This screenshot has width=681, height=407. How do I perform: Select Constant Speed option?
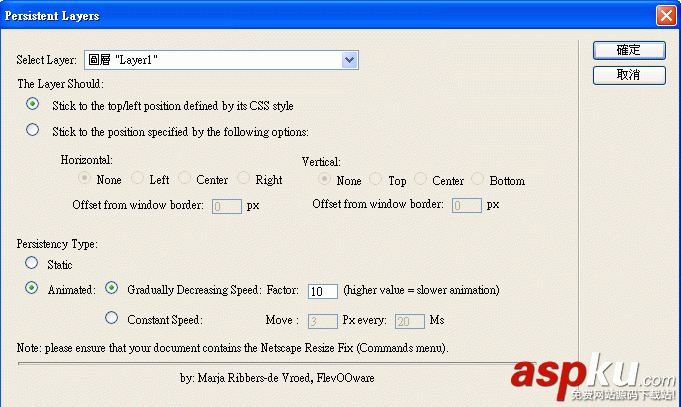point(112,318)
